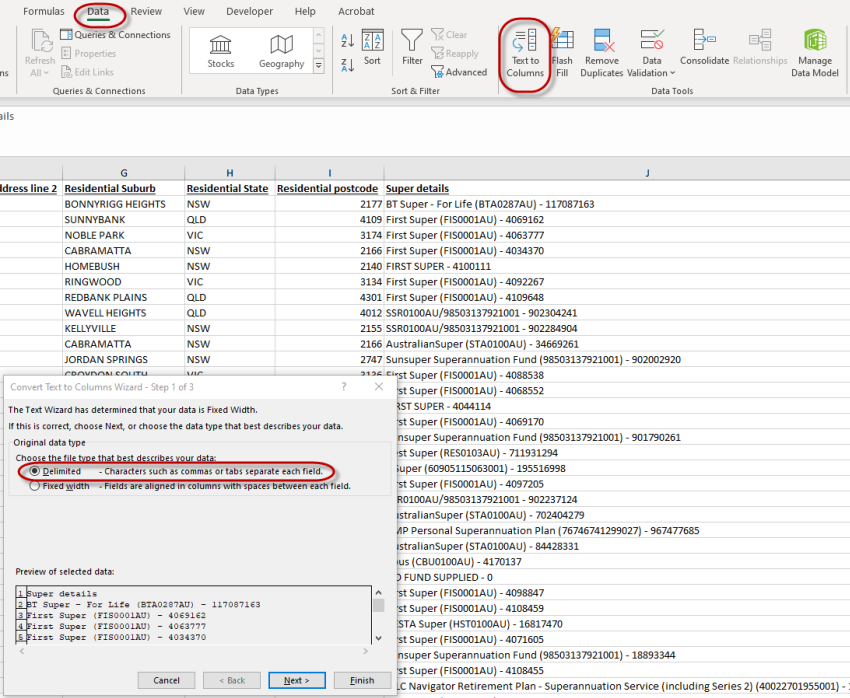Open the Help tab

[x=305, y=11]
